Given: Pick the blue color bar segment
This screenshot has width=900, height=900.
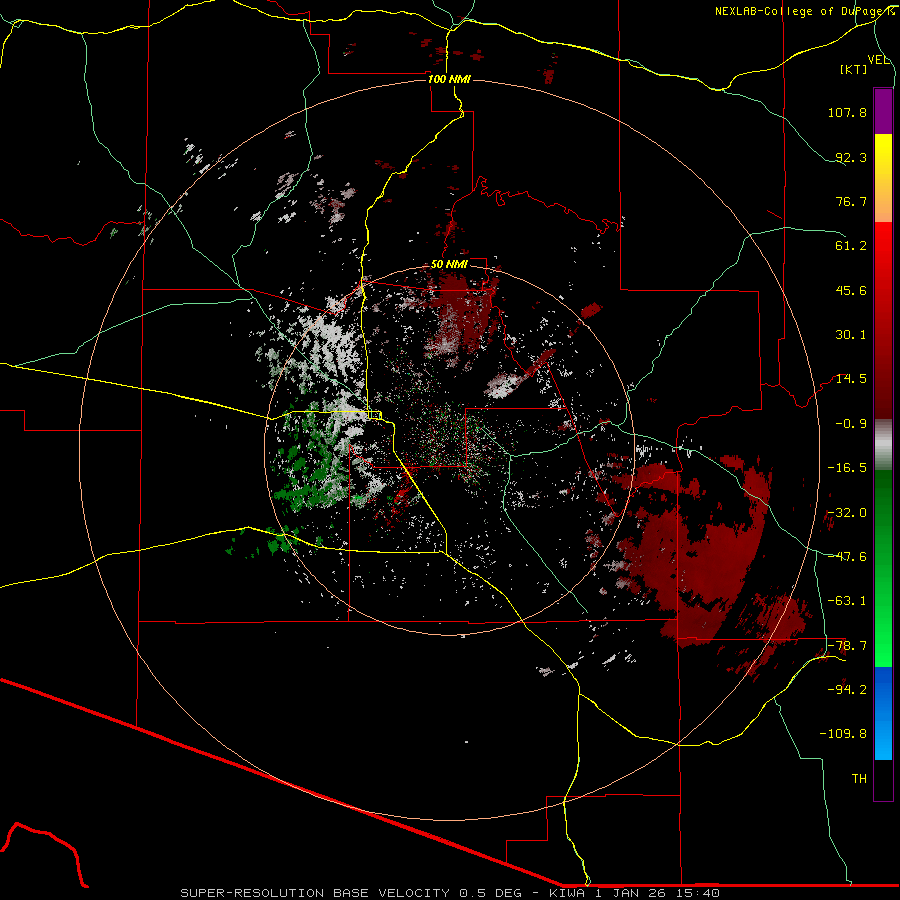Looking at the screenshot, I should pyautogui.click(x=883, y=713).
